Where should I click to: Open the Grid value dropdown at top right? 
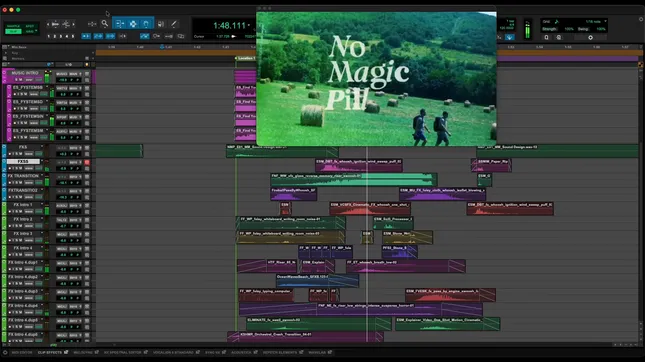point(606,21)
